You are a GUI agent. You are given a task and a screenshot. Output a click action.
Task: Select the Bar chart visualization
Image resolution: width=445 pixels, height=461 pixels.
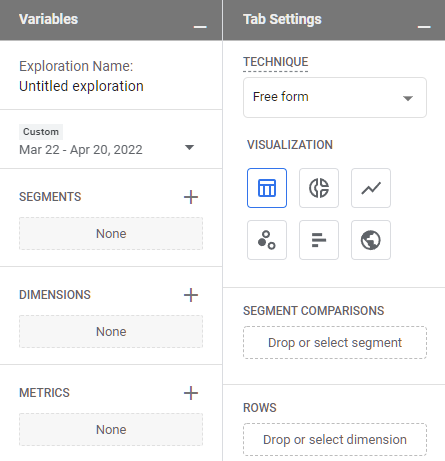[x=319, y=240]
